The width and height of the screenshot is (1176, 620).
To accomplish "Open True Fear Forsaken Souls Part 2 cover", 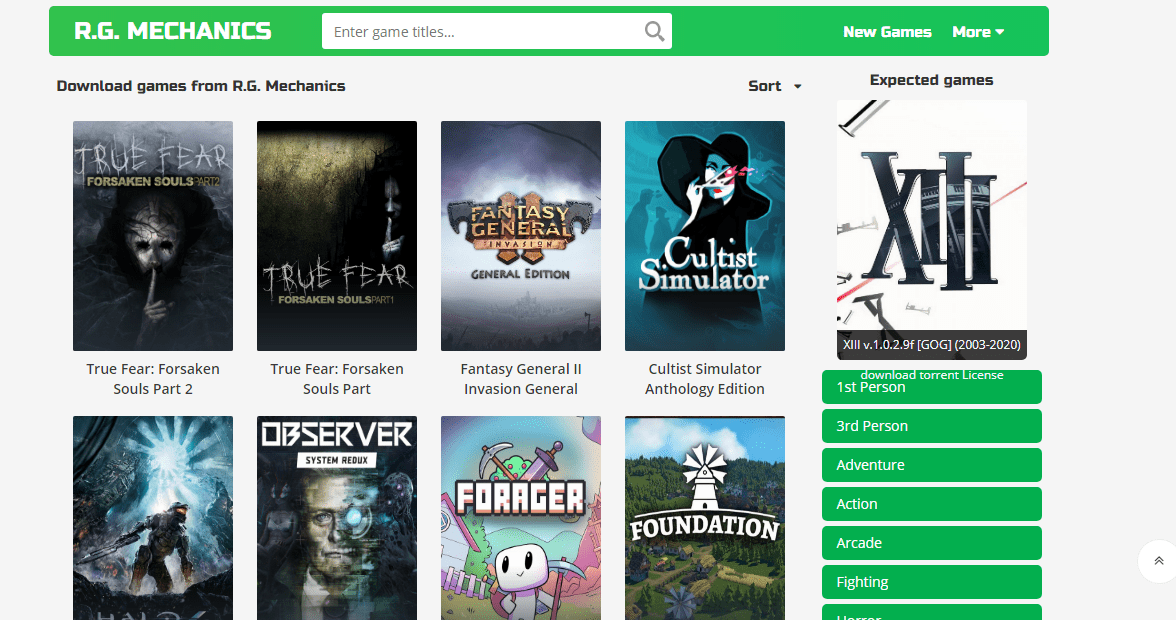I will tap(153, 235).
